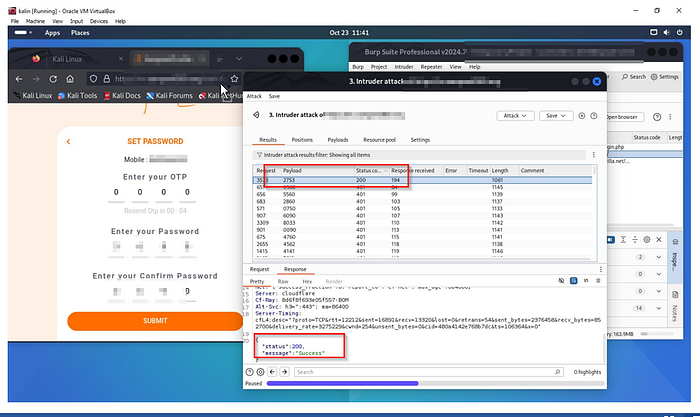Viewport: 700px width, 417px height.
Task: Open results filter options kebab menu
Action: click(594, 155)
